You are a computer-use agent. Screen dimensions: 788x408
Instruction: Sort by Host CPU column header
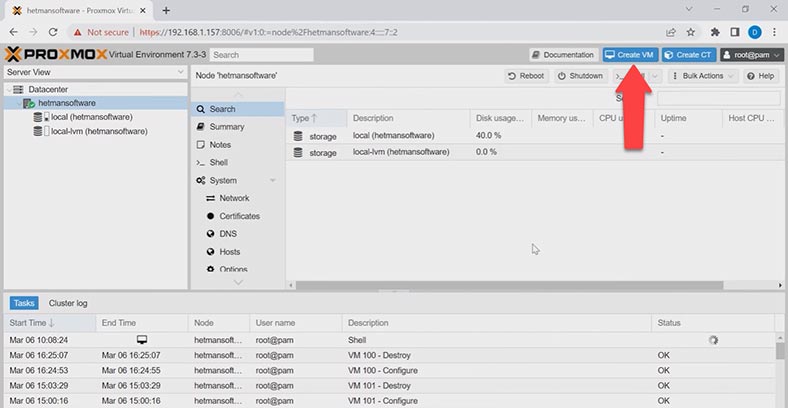(753, 119)
